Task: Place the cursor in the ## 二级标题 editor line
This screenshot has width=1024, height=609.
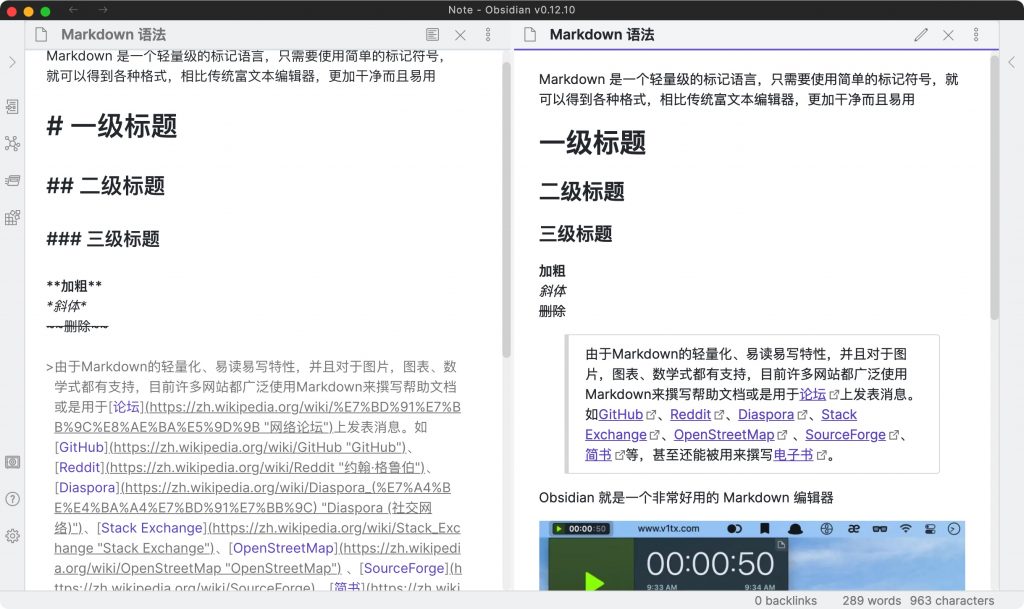Action: pos(106,186)
